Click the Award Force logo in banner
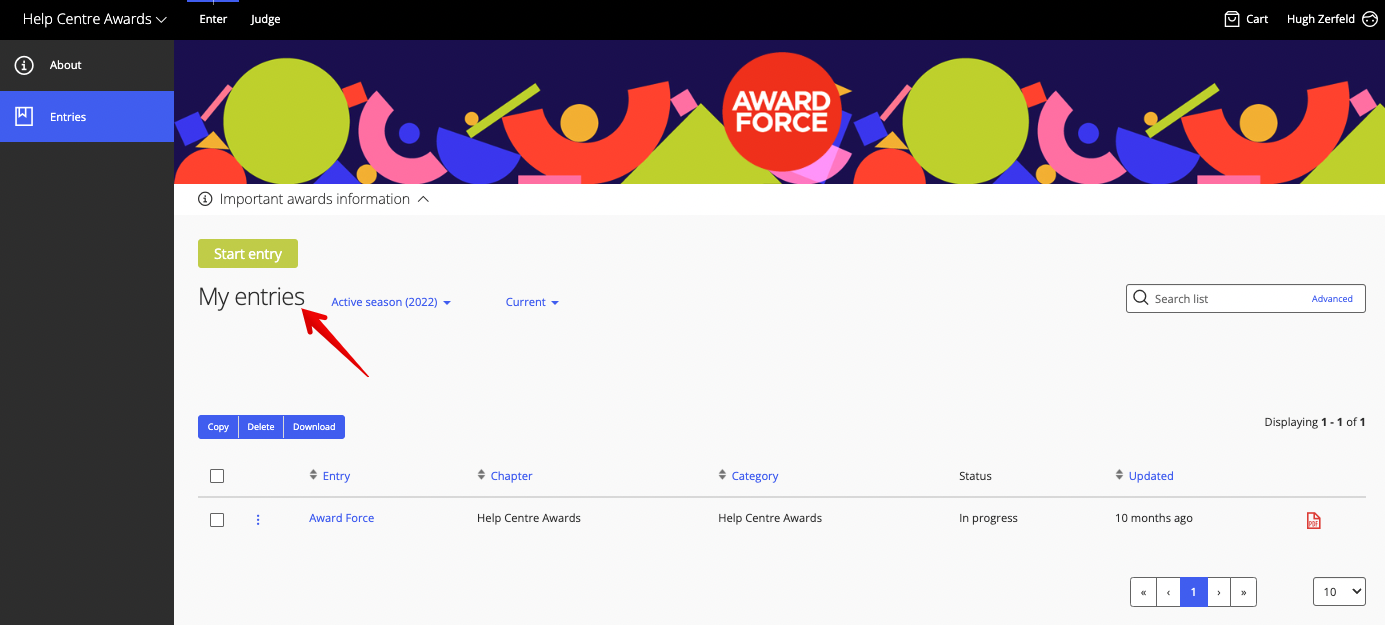This screenshot has width=1385, height=625. click(781, 112)
